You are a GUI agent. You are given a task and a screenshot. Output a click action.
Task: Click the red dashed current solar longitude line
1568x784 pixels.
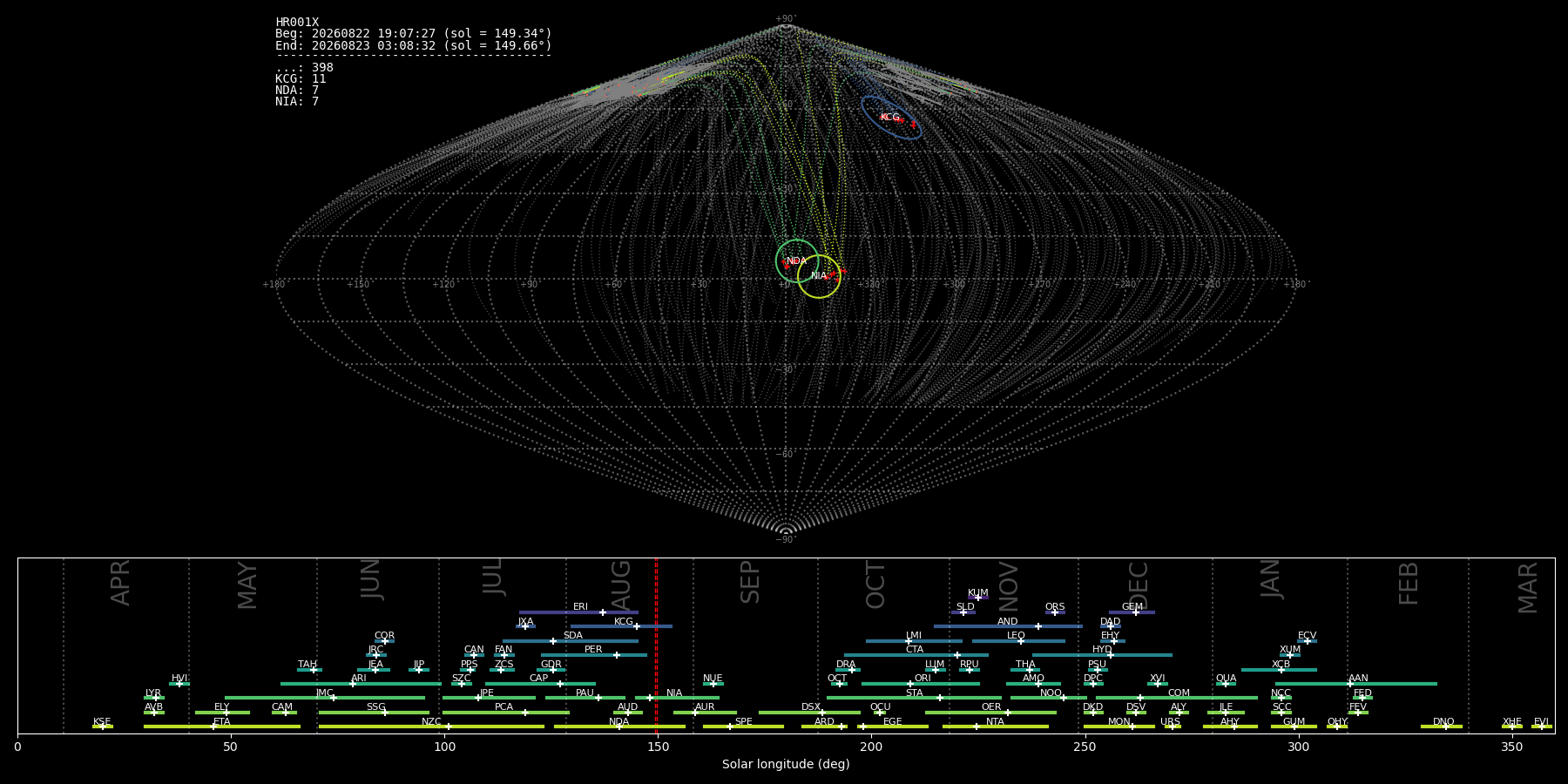point(656,645)
